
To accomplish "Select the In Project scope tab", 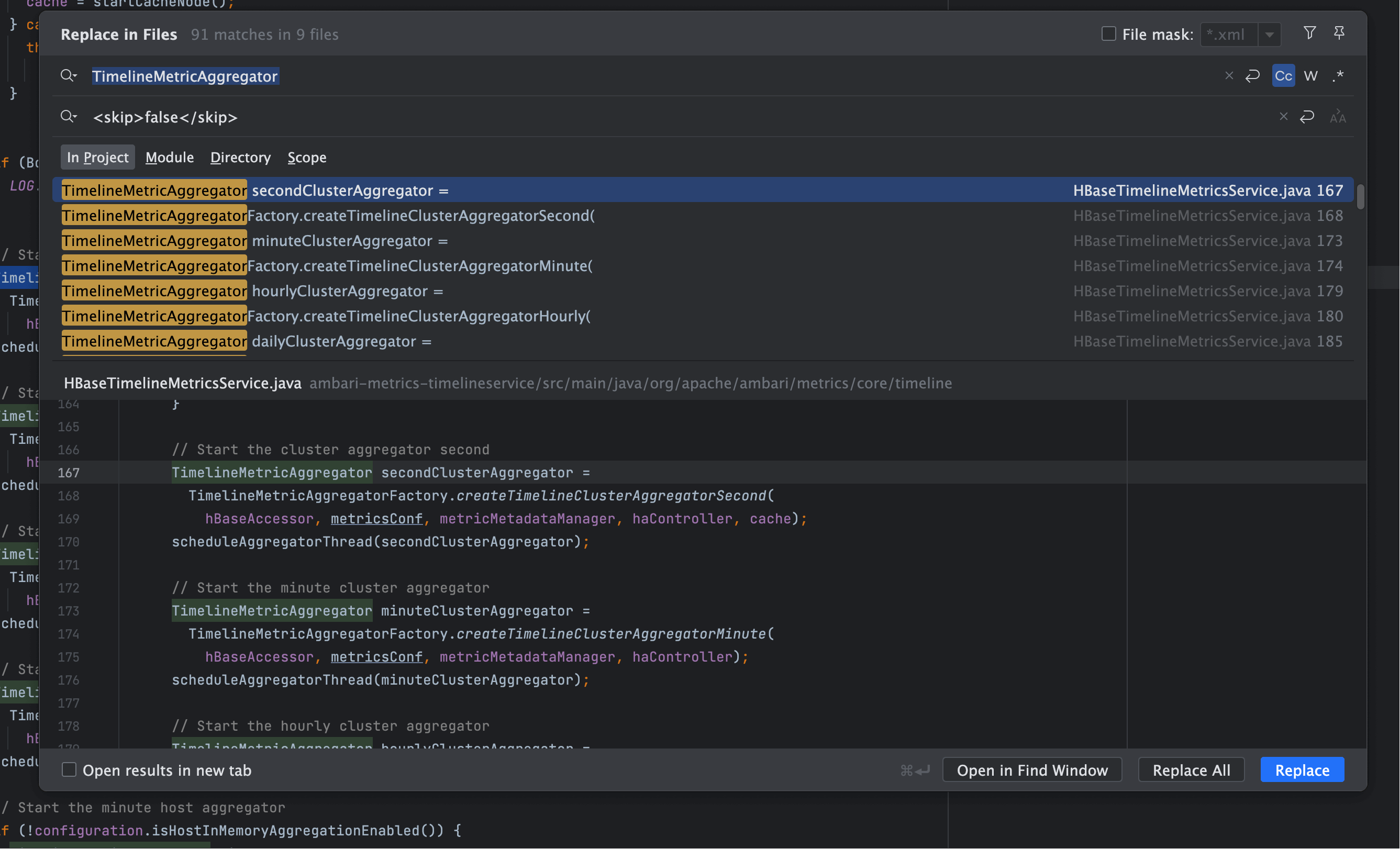I will click(98, 158).
